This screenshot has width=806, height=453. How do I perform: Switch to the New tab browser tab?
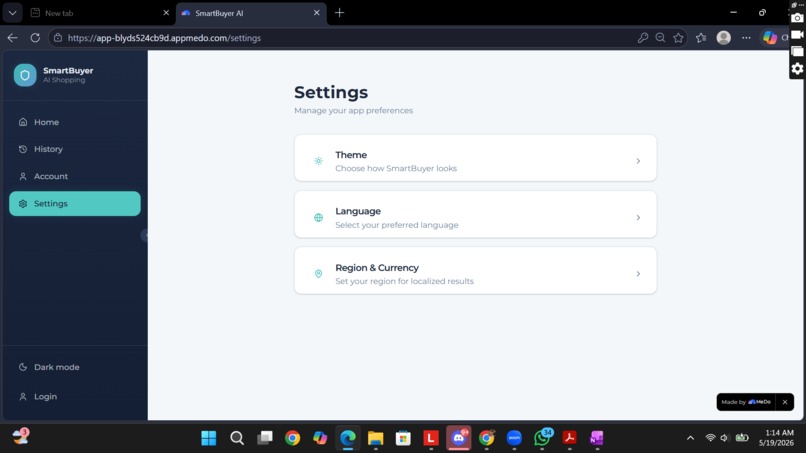point(100,13)
